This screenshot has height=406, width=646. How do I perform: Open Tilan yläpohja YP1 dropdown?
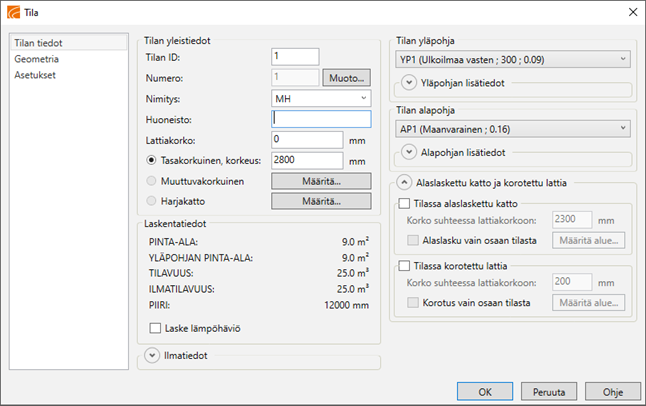510,59
